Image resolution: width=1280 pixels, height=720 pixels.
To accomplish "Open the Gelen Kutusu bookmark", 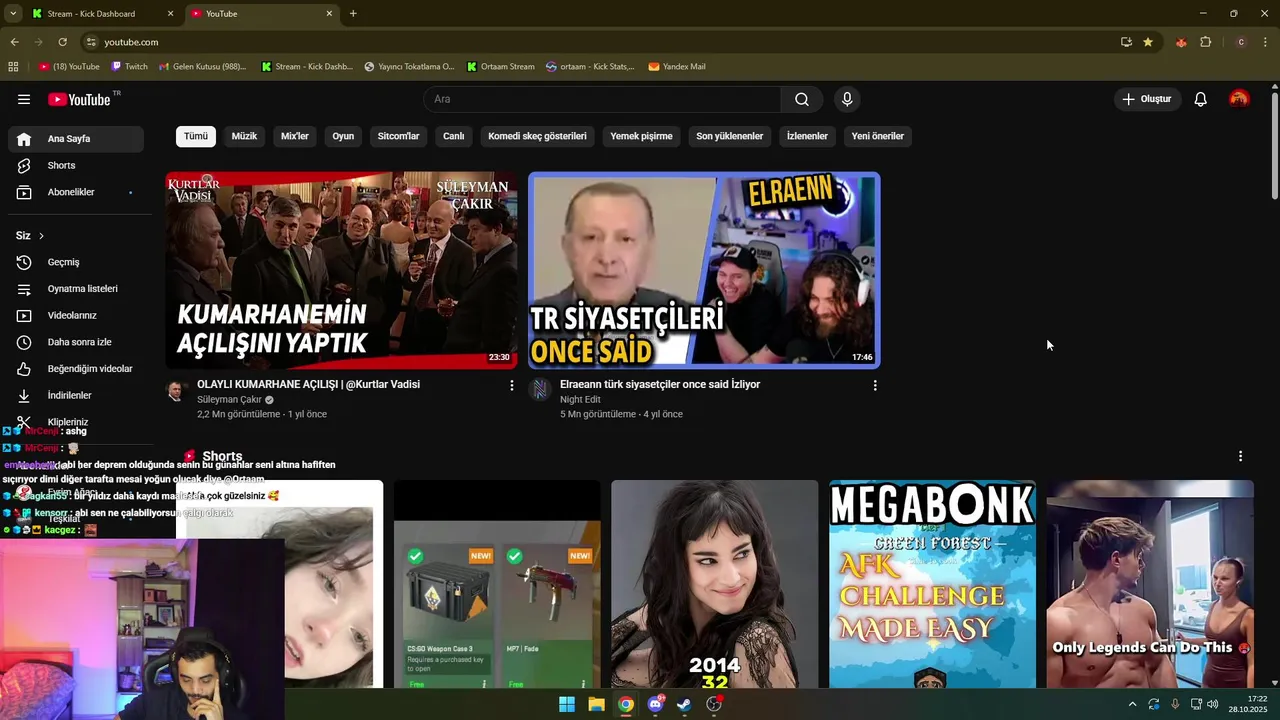I will pyautogui.click(x=202, y=67).
